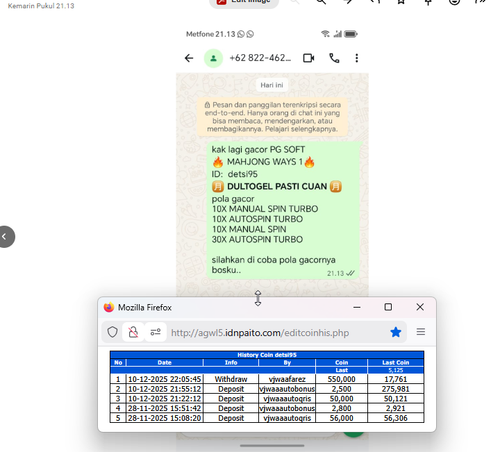Image resolution: width=500 pixels, height=452 pixels.
Task: Open the three-dot chat options menu
Action: (x=357, y=58)
